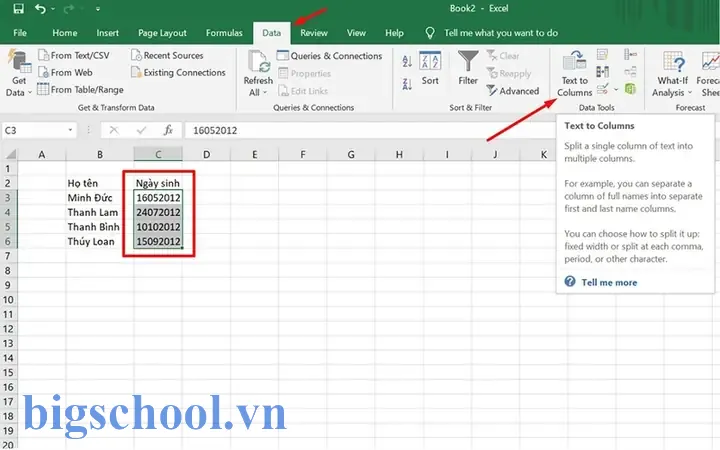
Task: Click the greyed Properties button
Action: [x=304, y=73]
